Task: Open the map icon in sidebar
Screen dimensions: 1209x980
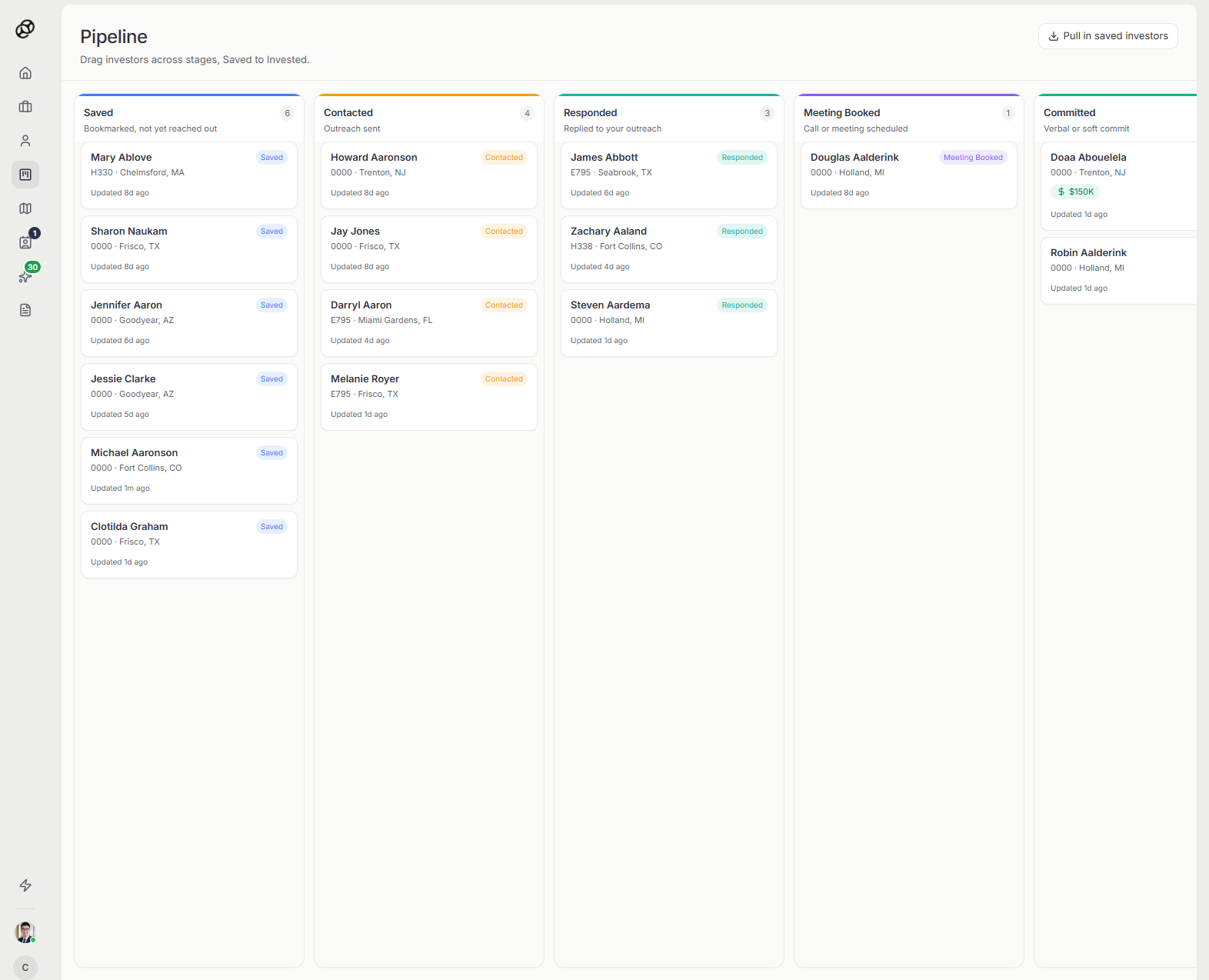Action: (x=25, y=208)
